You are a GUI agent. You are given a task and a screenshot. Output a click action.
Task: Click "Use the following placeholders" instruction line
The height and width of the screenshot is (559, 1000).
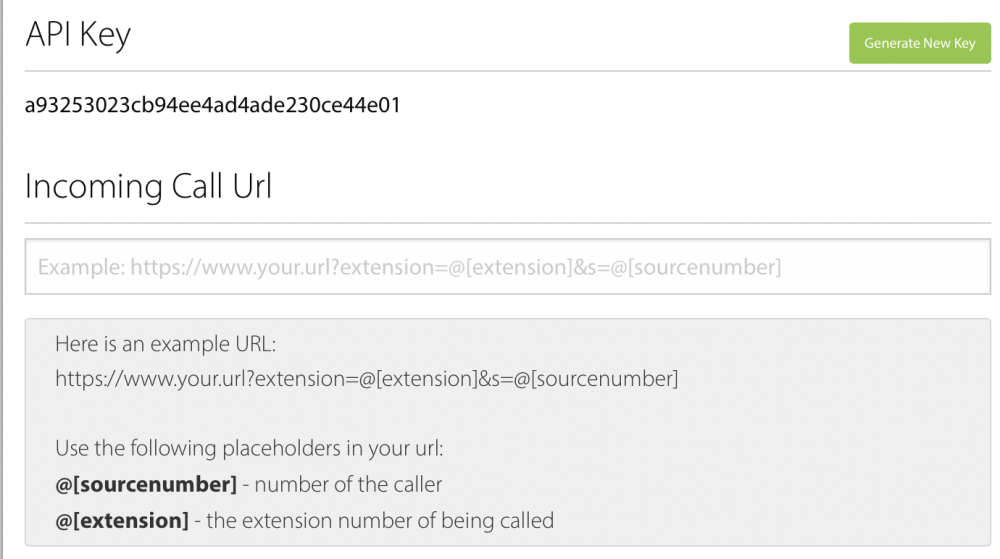pos(249,449)
